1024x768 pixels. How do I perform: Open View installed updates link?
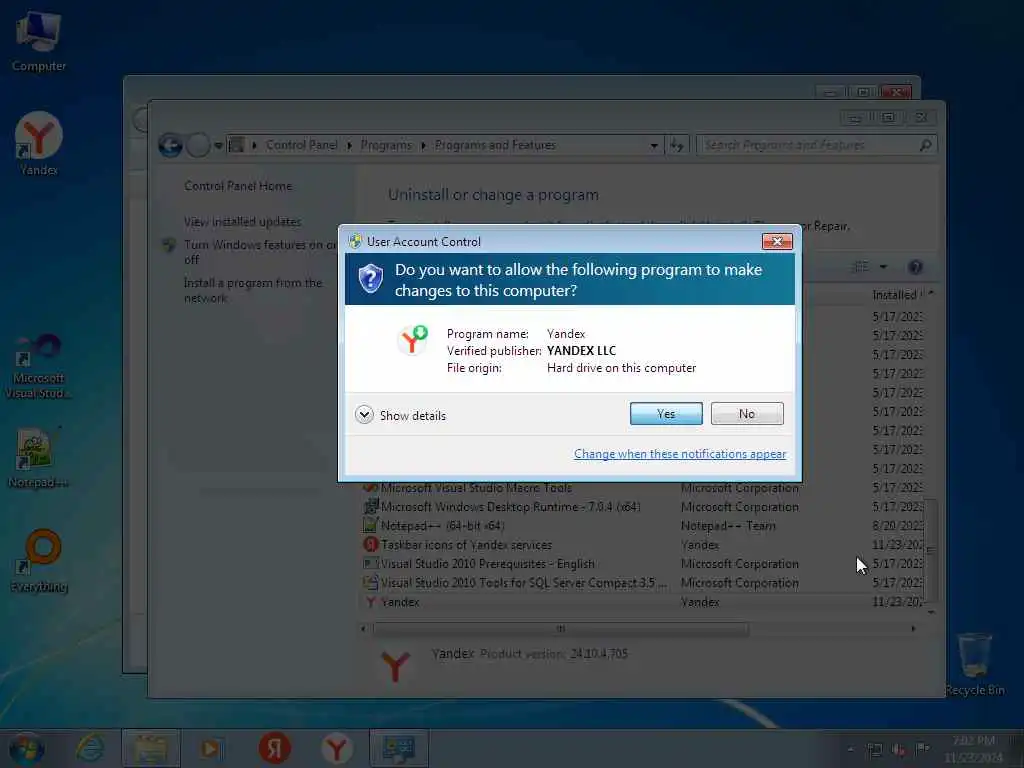click(x=242, y=222)
